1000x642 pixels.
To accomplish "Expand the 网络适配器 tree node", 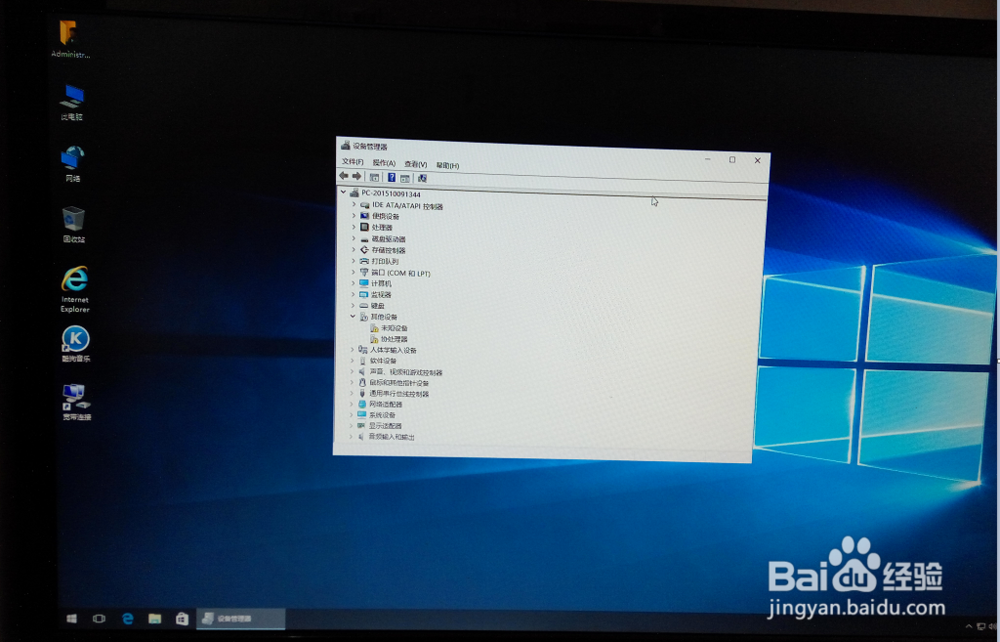I will [x=352, y=404].
